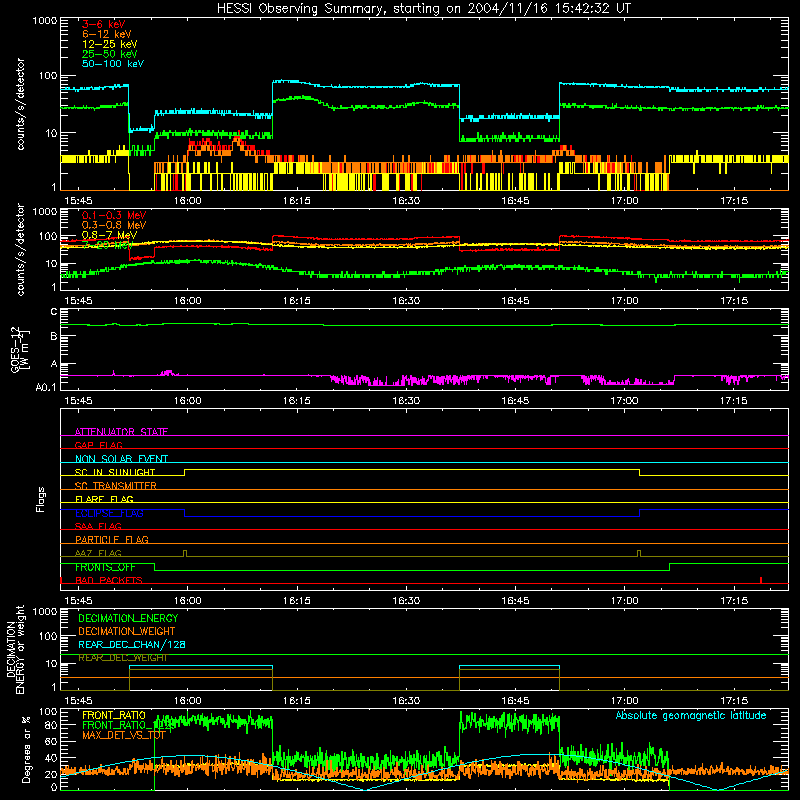Select the 50-100 keV legend label
This screenshot has width=800, height=800.
click(112, 64)
